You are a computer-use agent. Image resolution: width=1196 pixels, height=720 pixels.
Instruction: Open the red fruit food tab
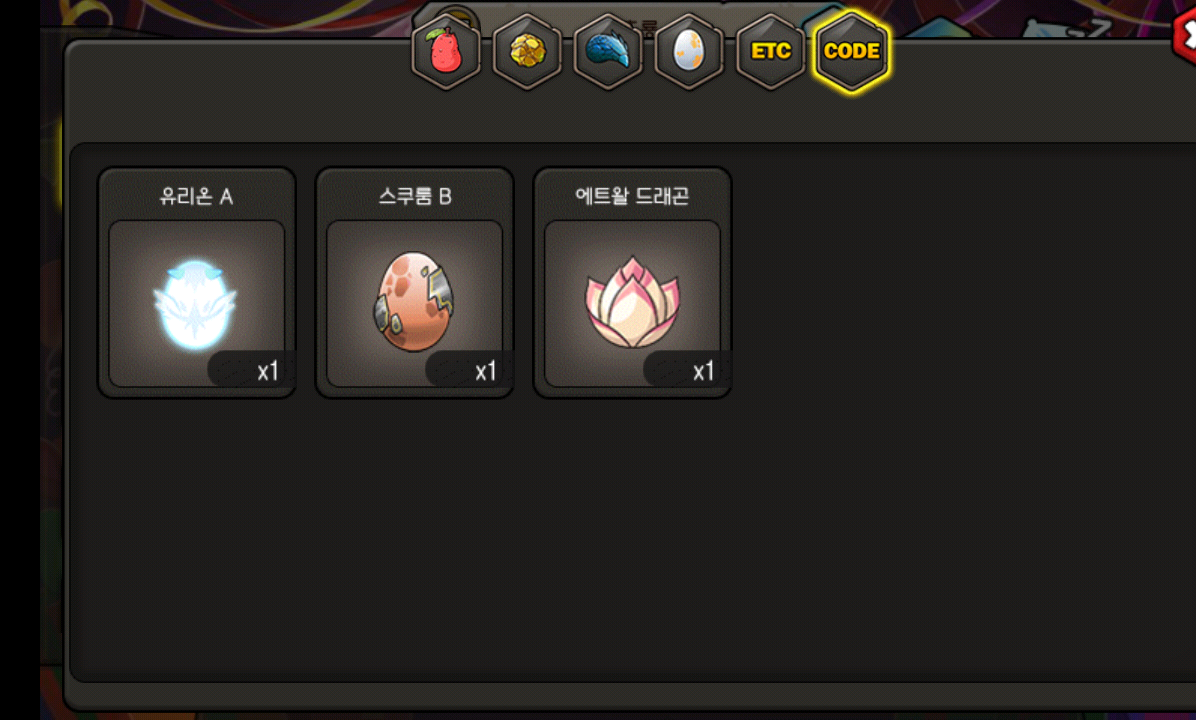click(446, 52)
